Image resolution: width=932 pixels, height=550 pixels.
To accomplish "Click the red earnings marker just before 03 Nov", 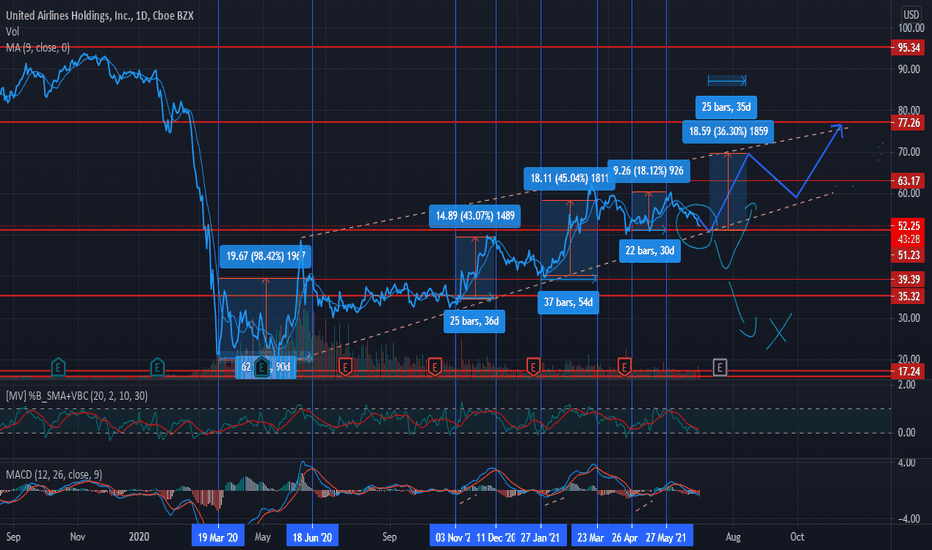I will tap(434, 367).
